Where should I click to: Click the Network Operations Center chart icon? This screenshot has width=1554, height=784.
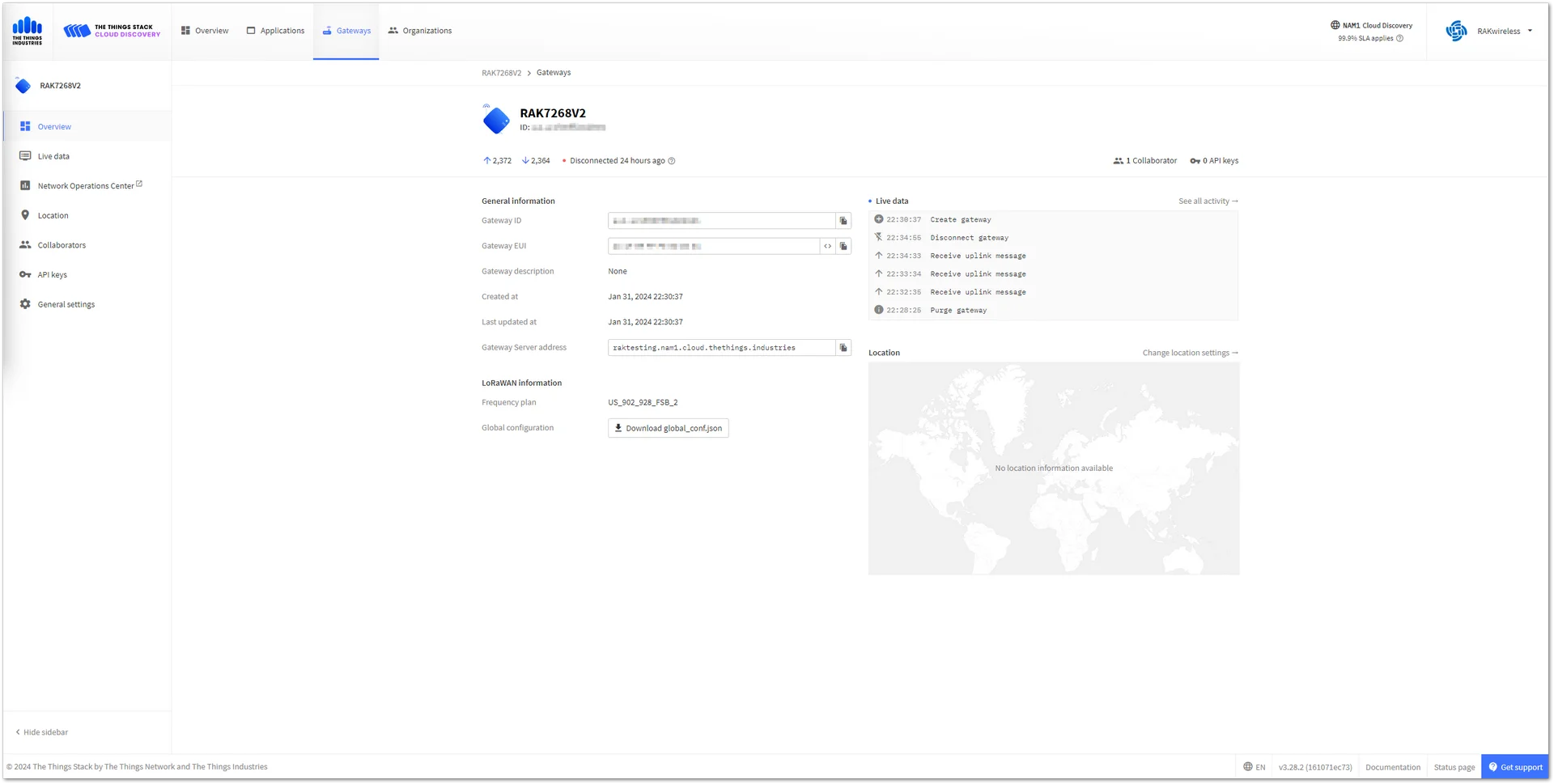point(25,185)
